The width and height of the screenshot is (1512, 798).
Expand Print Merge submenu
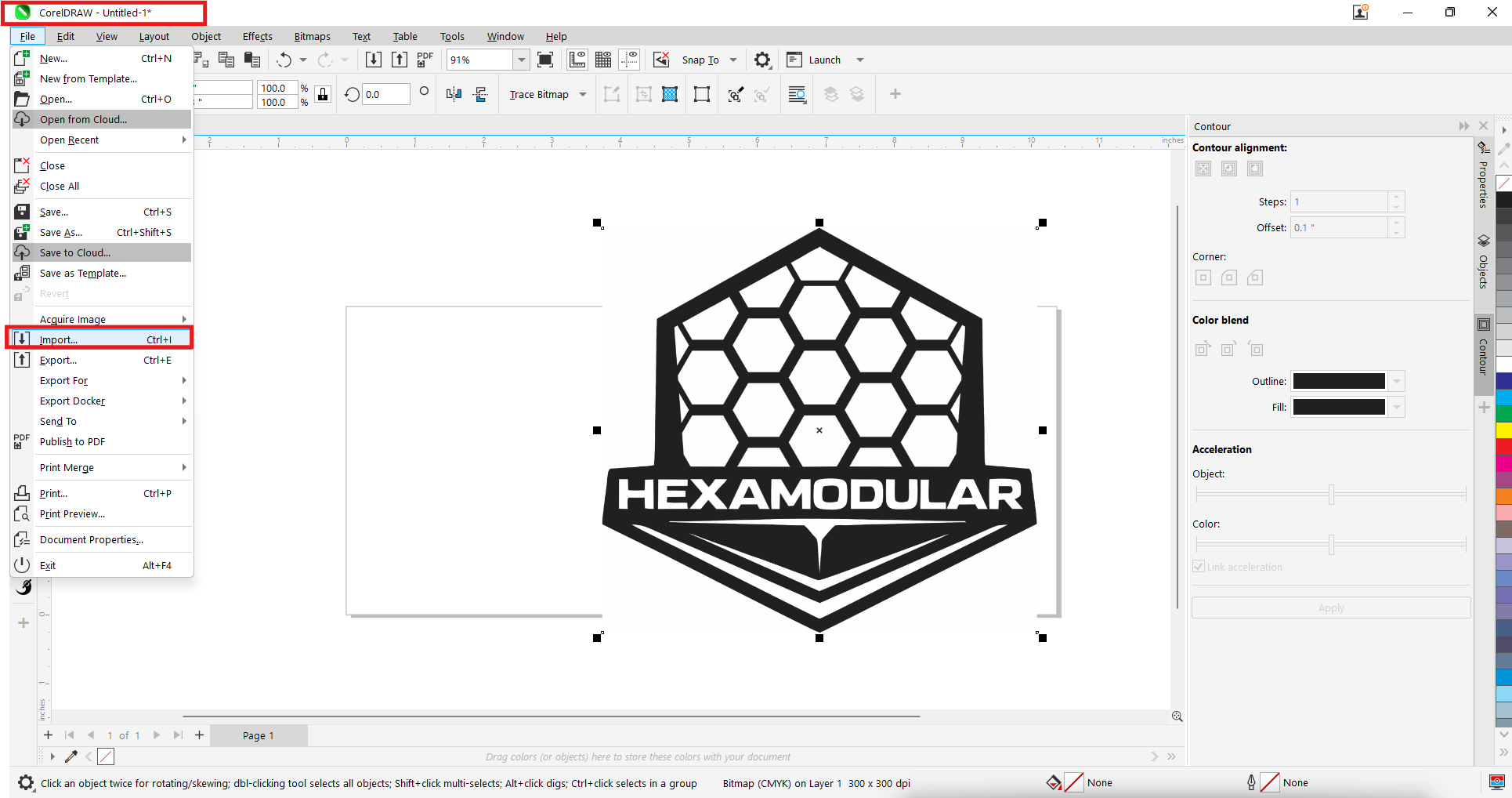point(102,467)
